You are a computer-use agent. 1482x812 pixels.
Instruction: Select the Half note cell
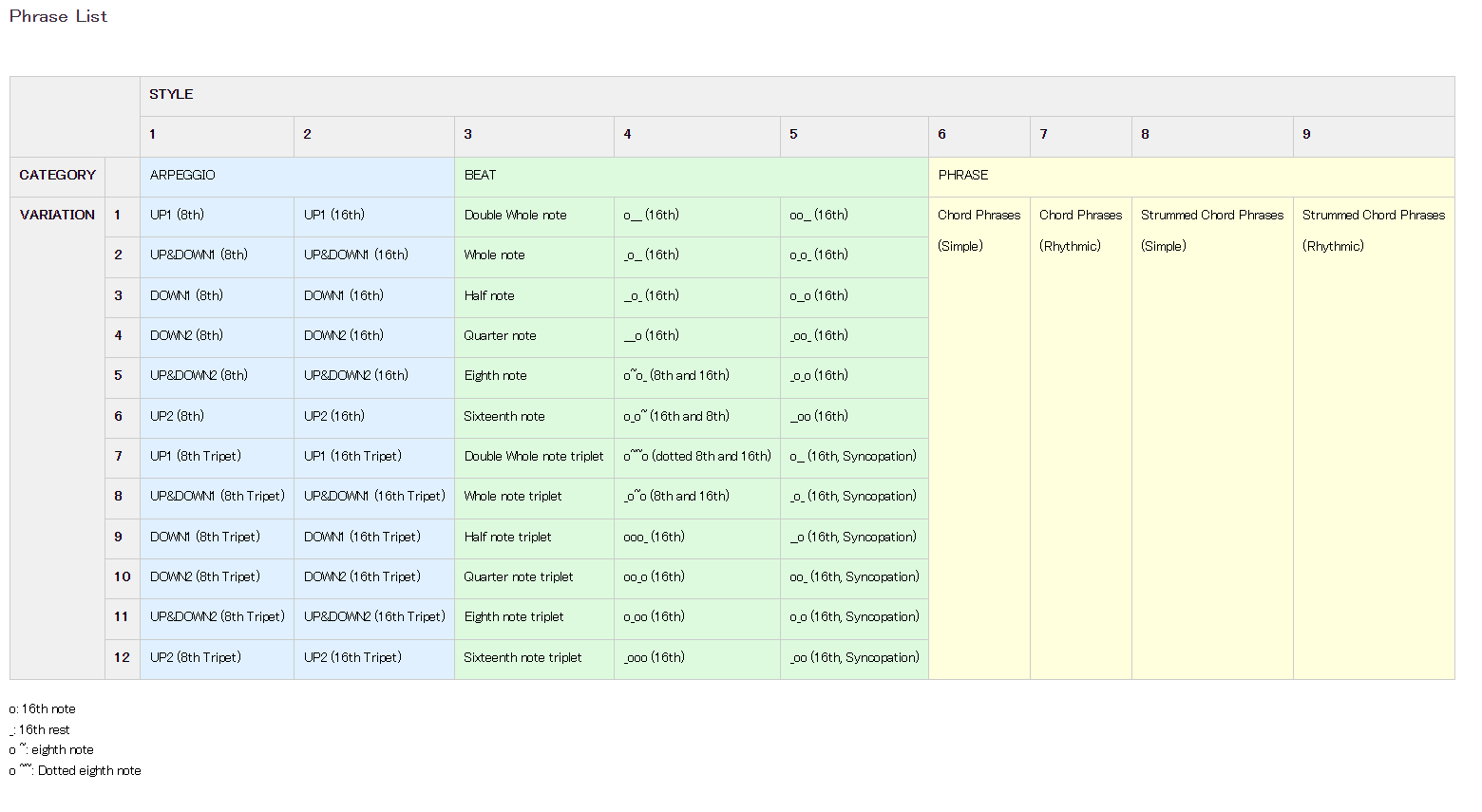tap(534, 297)
